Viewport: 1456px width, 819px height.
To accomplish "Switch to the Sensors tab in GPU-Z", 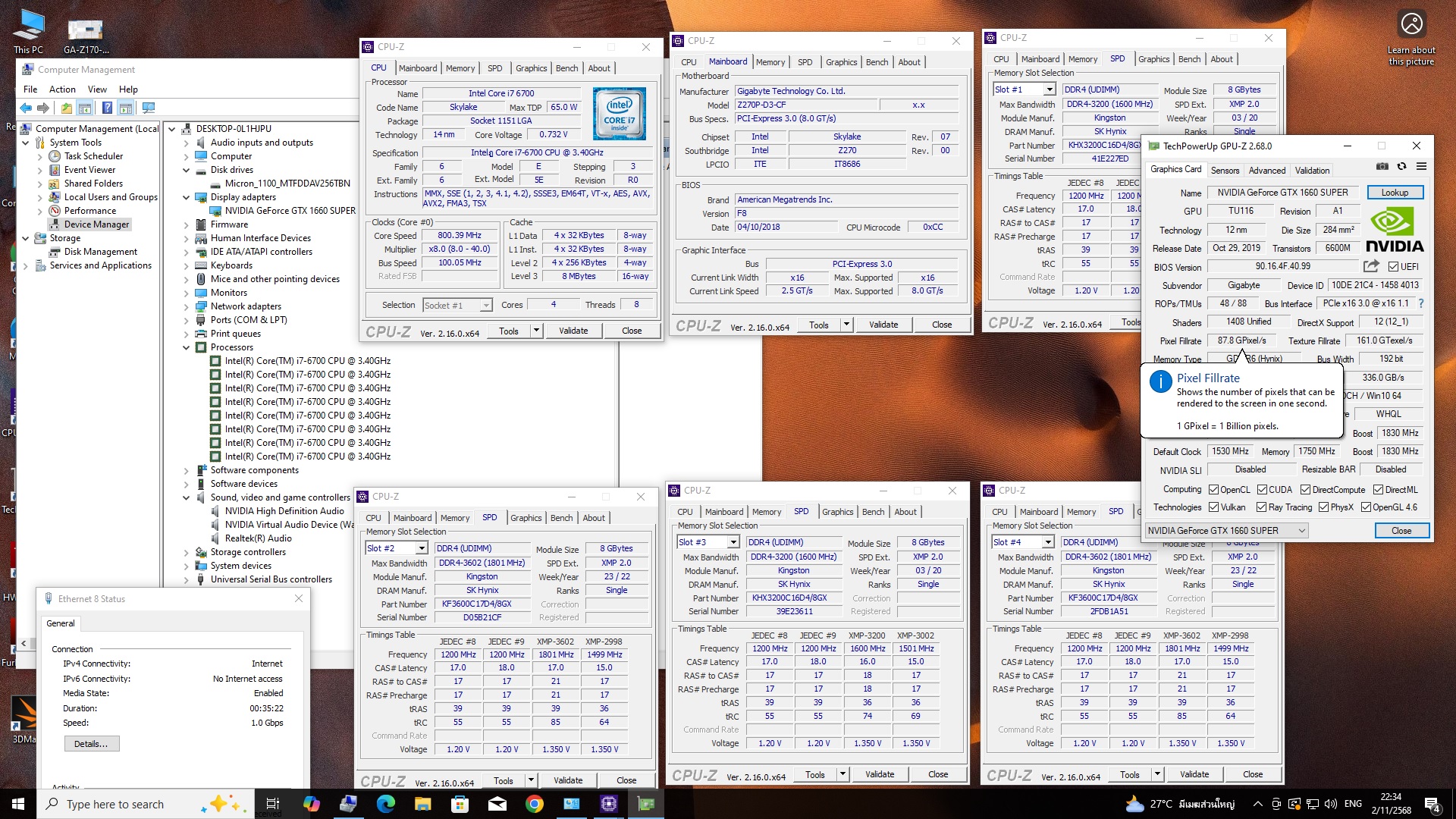I will 1225,171.
